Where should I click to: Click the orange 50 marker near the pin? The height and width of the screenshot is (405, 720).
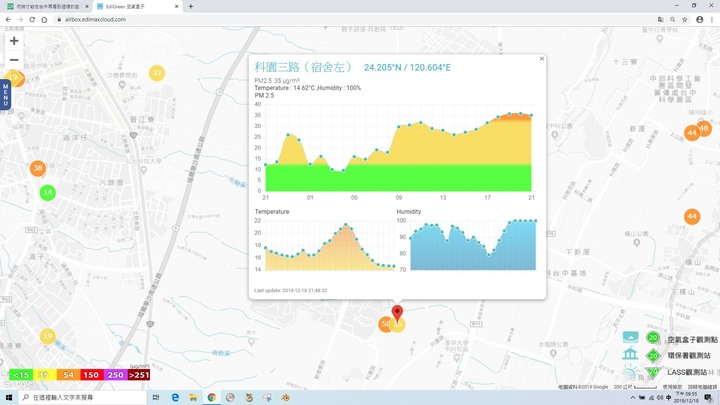tap(385, 324)
